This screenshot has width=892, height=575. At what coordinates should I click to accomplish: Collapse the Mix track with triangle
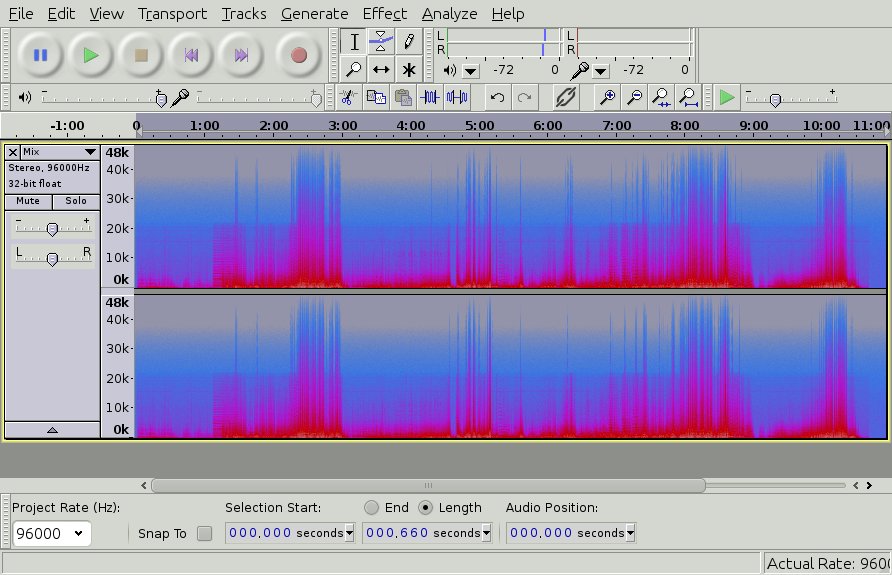pyautogui.click(x=52, y=430)
